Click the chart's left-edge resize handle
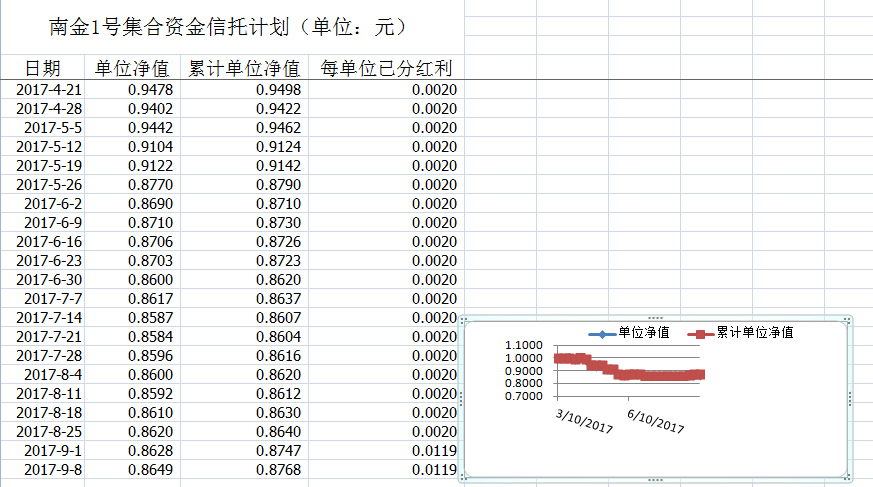 [461, 399]
